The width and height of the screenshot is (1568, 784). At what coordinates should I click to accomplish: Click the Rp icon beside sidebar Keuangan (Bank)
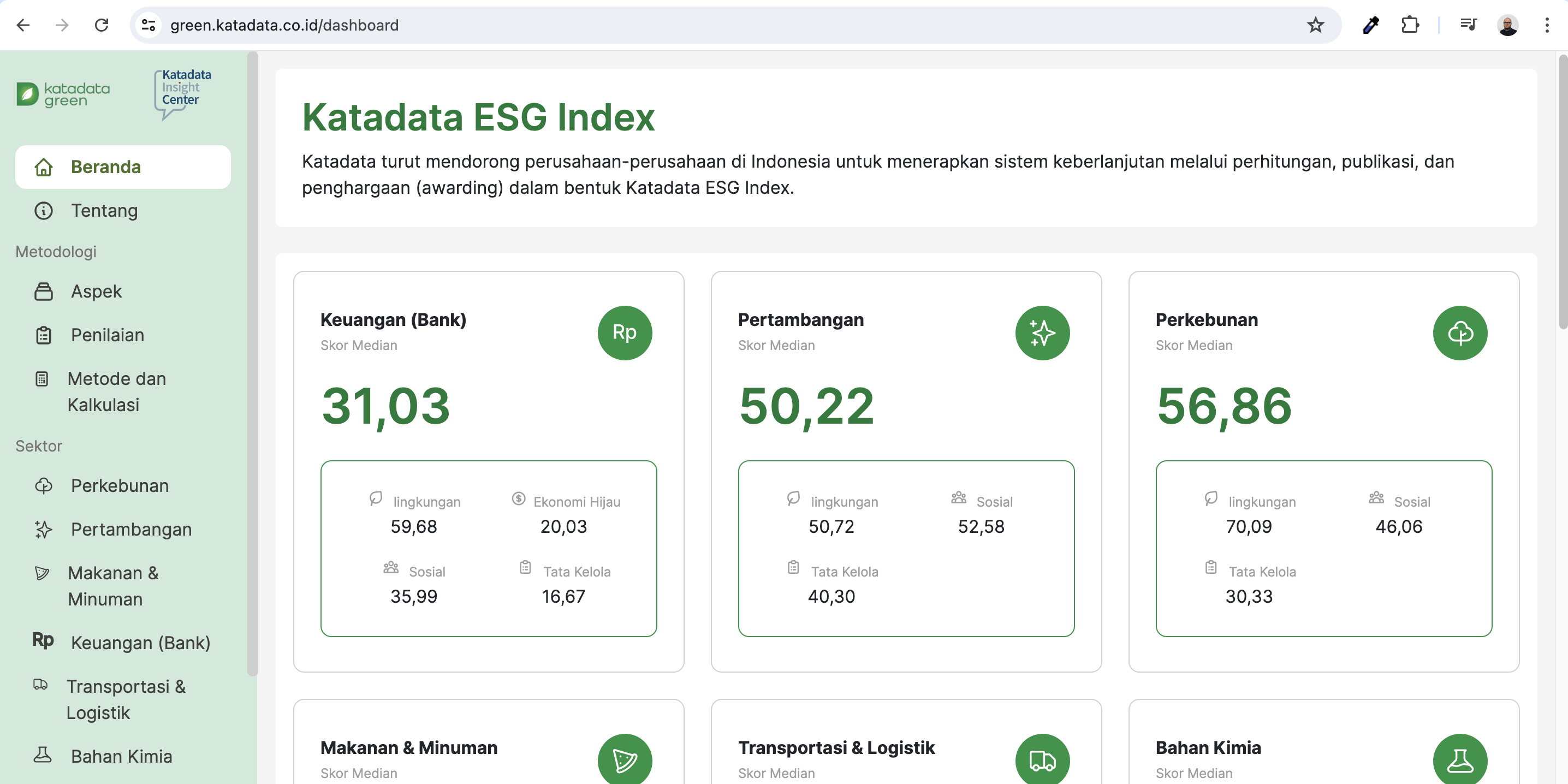(43, 640)
